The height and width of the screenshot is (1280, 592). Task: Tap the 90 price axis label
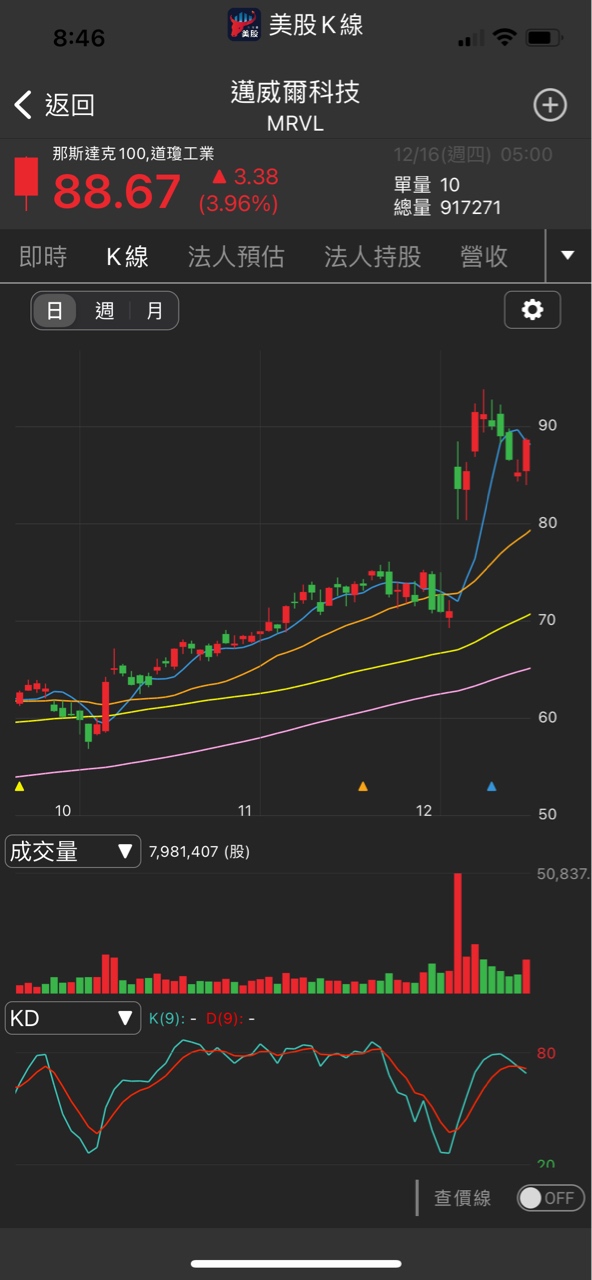point(547,425)
